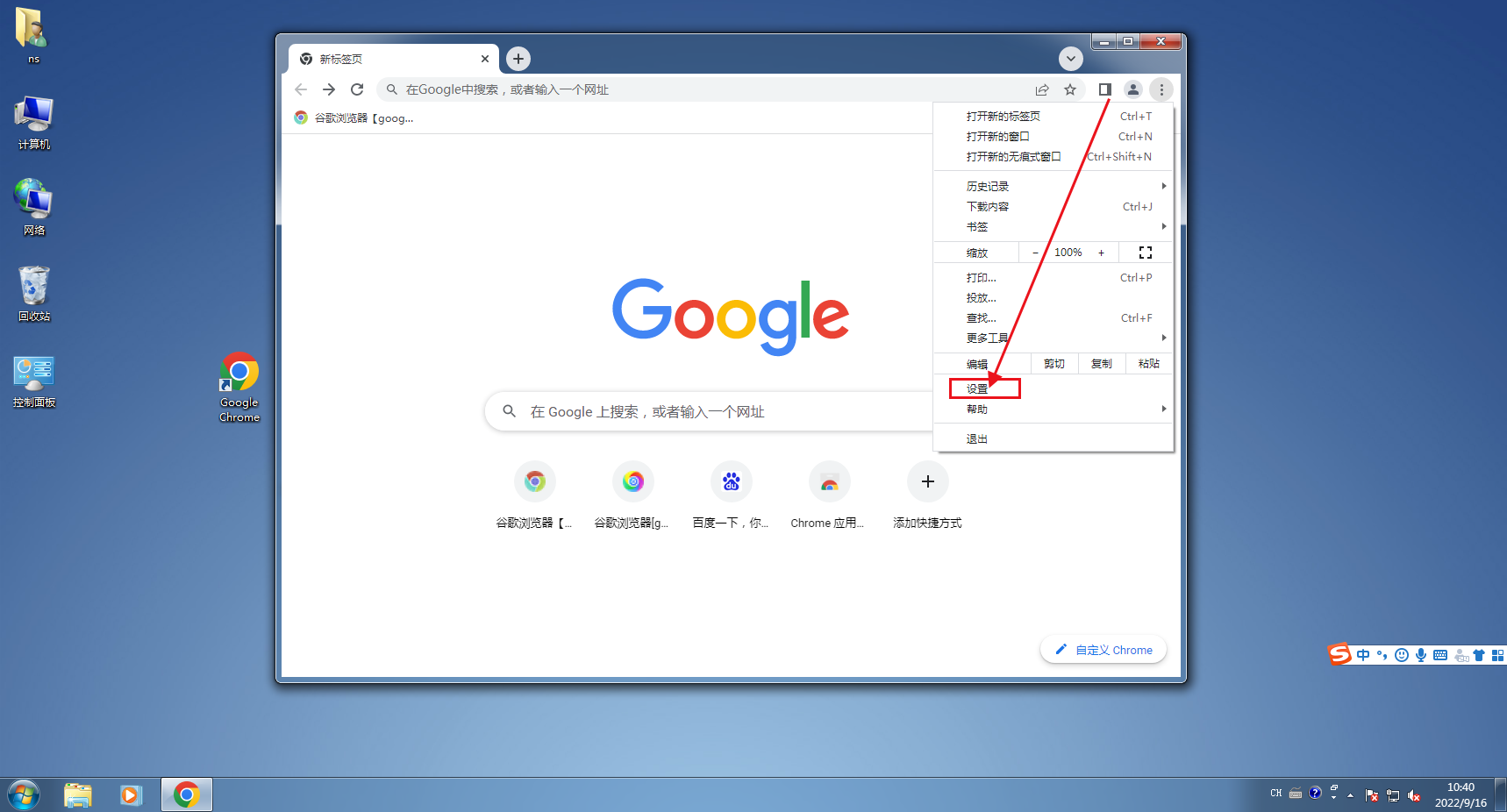
Task: Click the Sogou microphone voice input icon
Action: (x=1421, y=655)
